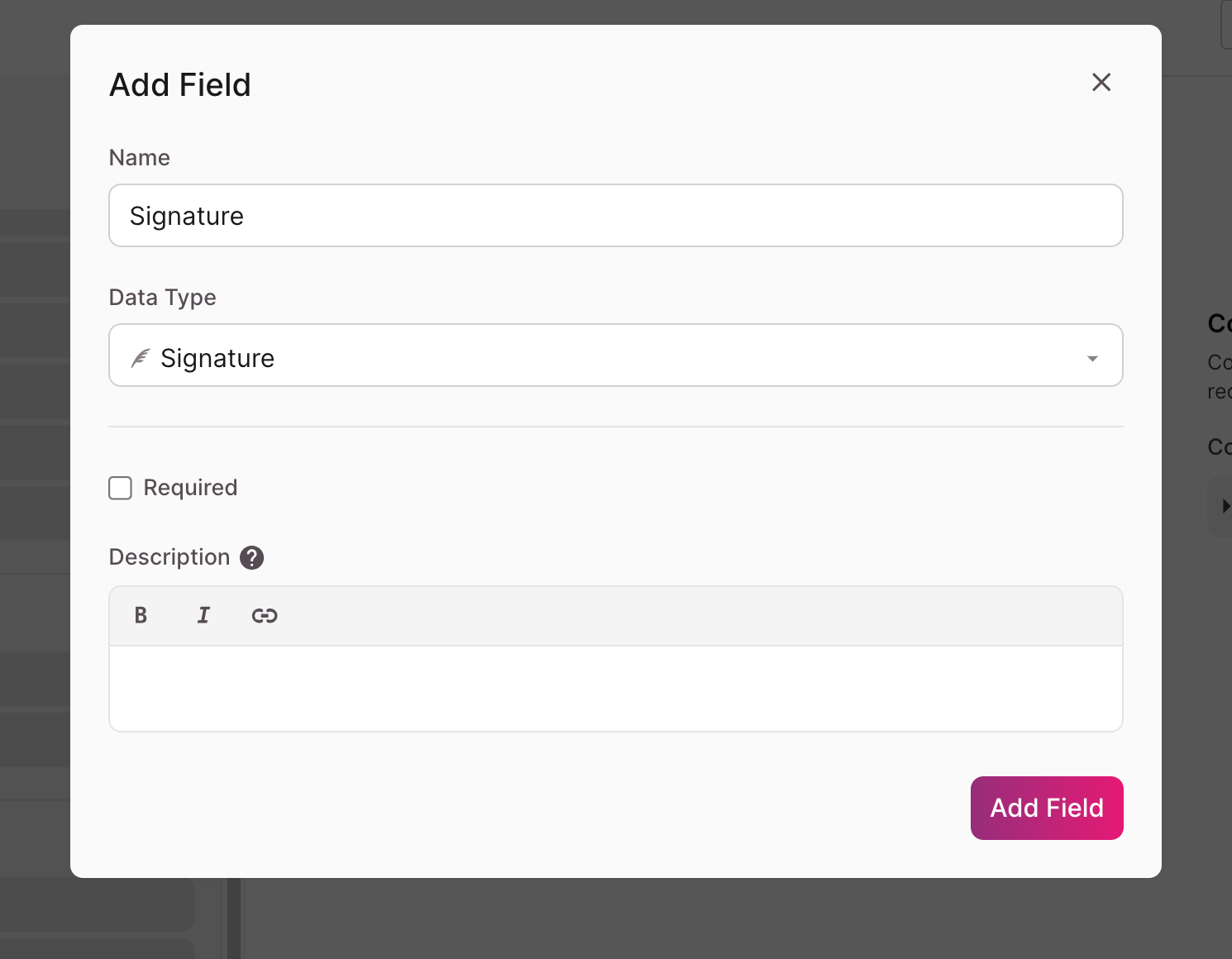Screen dimensions: 1232x959
Task: Click empty area of Description toolbar
Action: [703, 616]
